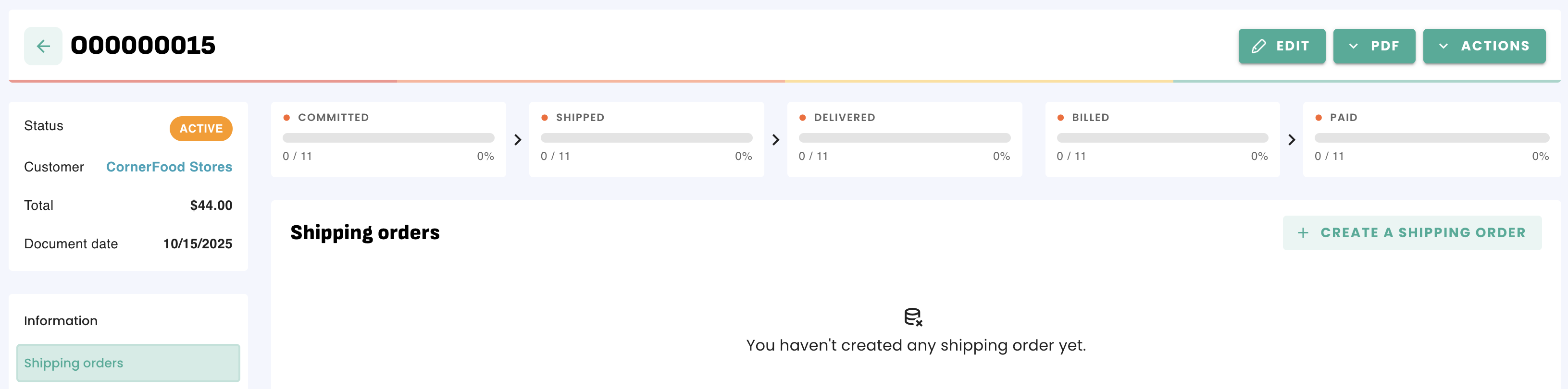Click the empty database icon
Viewport: 1568px width, 389px height.
point(913,316)
